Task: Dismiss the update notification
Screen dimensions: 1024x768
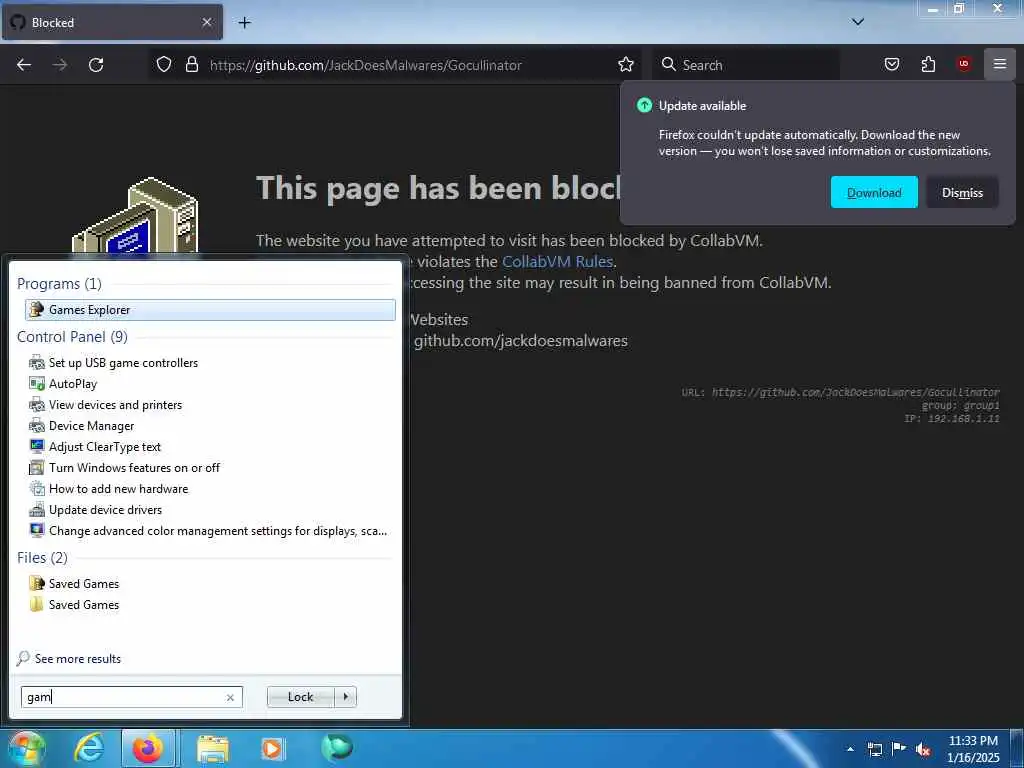Action: pos(962,193)
